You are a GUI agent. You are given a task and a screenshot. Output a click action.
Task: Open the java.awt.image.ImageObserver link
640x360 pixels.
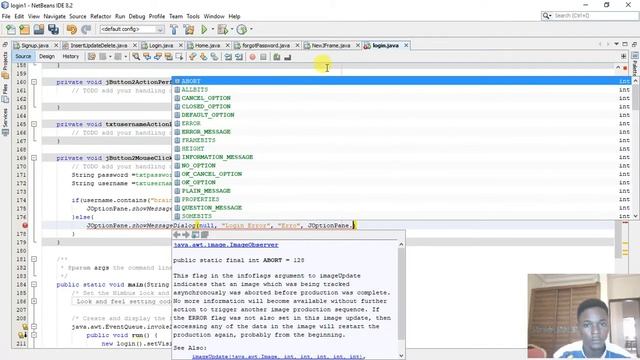(226, 245)
